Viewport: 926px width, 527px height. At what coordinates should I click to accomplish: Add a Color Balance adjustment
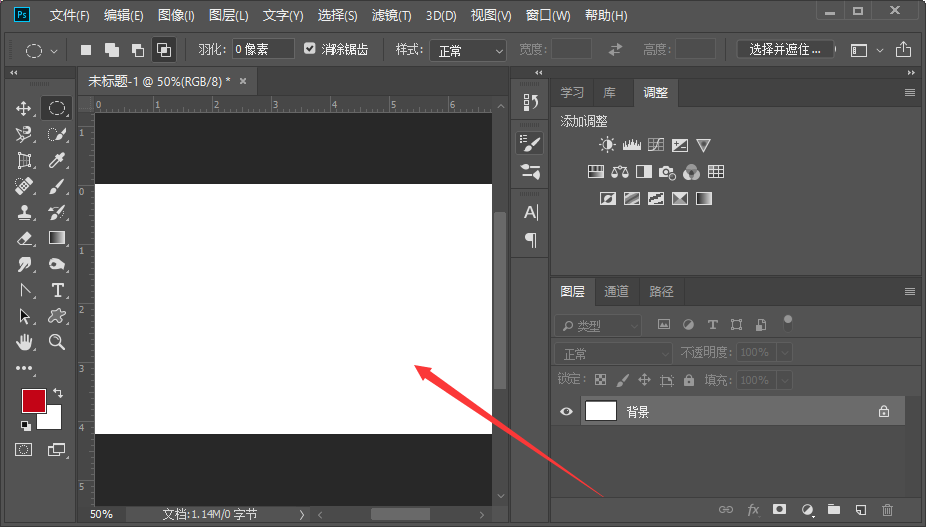coord(619,172)
